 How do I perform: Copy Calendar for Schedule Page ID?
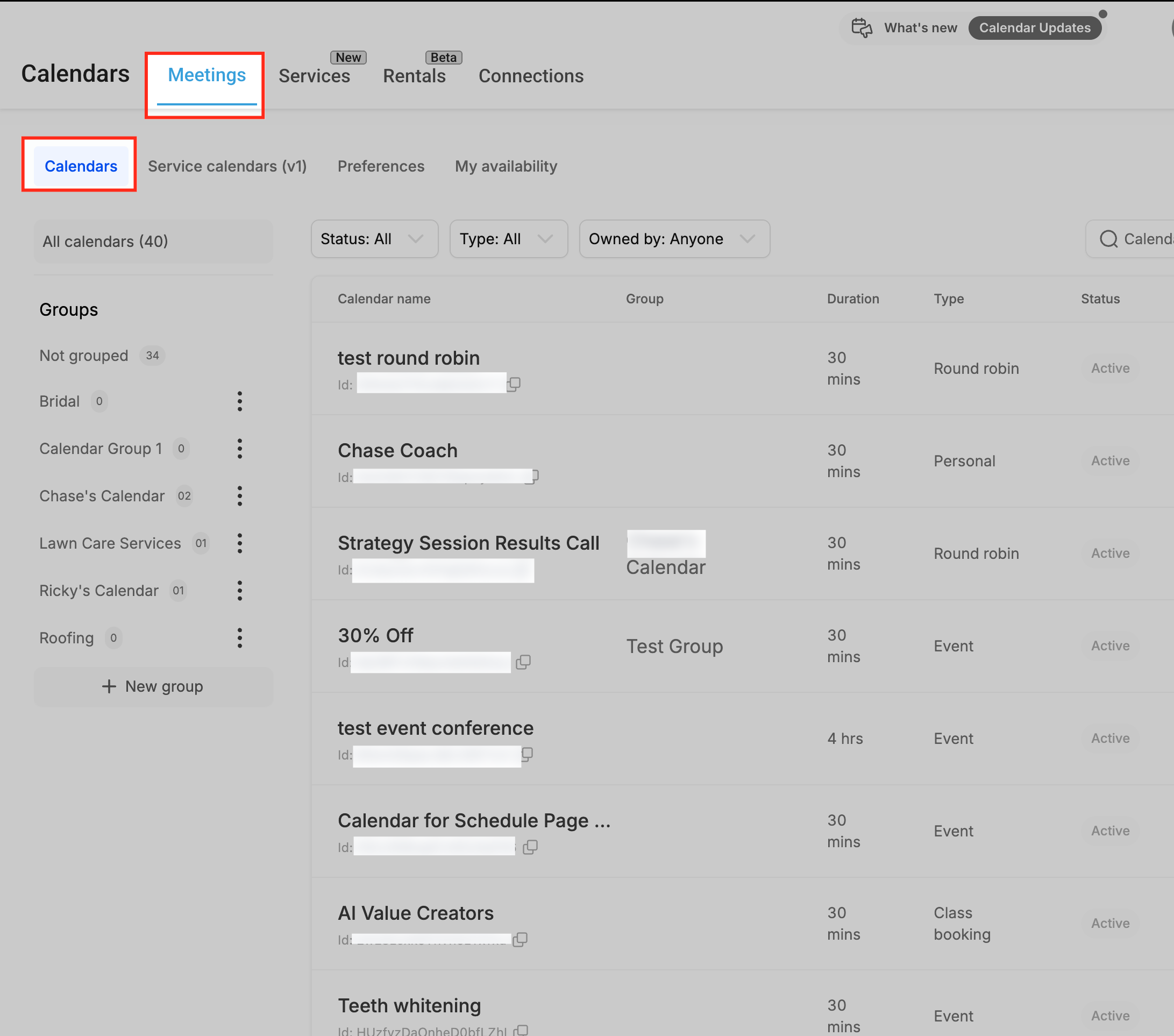tap(530, 847)
